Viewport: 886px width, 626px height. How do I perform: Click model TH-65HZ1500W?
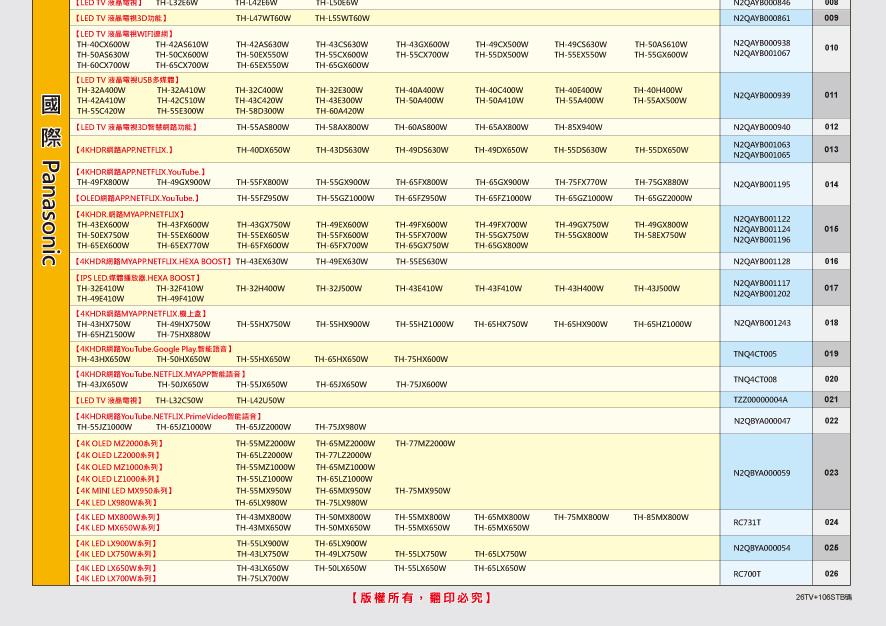(x=106, y=334)
